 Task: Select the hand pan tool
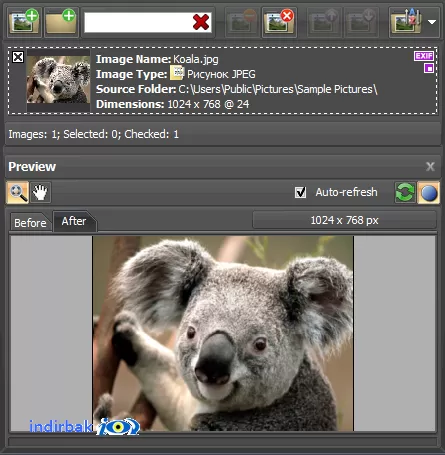40,193
